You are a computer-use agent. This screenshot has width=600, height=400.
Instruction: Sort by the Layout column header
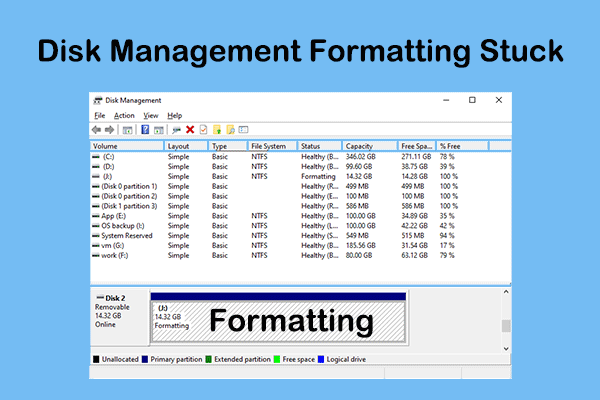point(186,146)
